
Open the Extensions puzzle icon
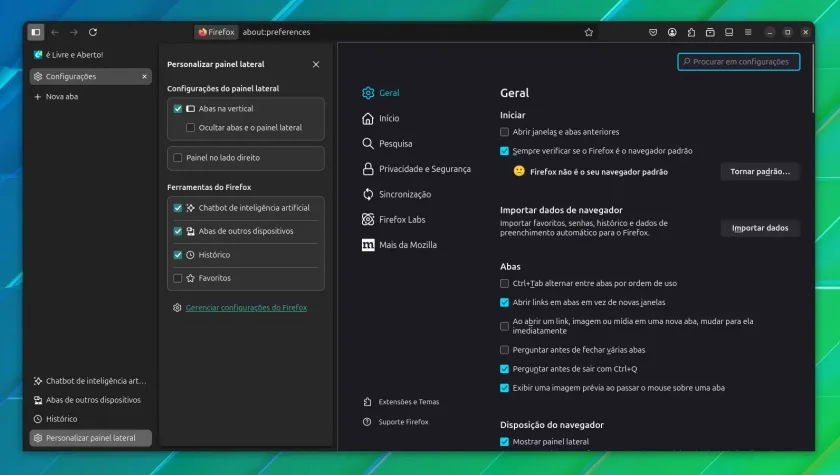(x=691, y=32)
